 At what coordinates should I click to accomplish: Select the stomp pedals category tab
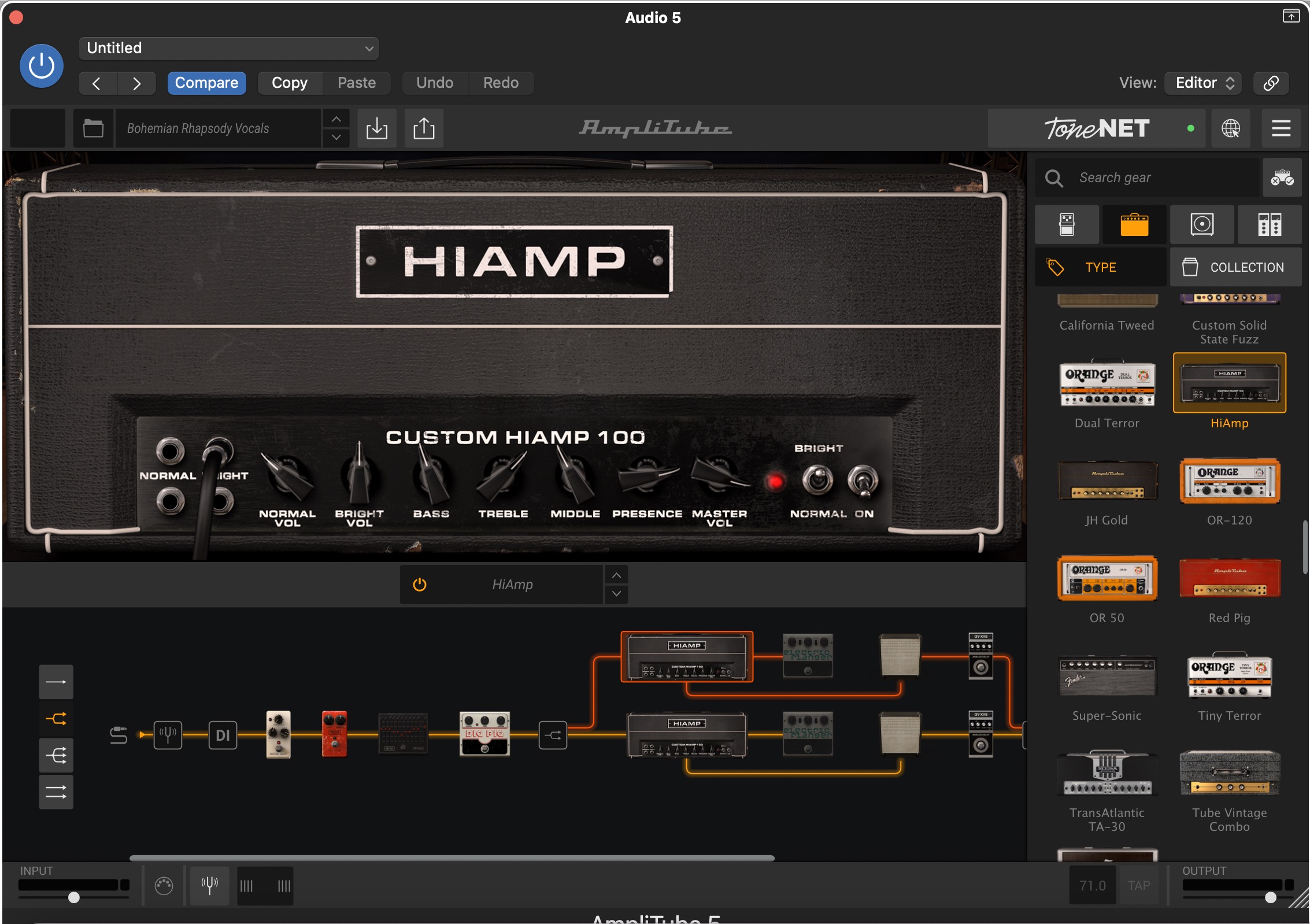(1067, 224)
